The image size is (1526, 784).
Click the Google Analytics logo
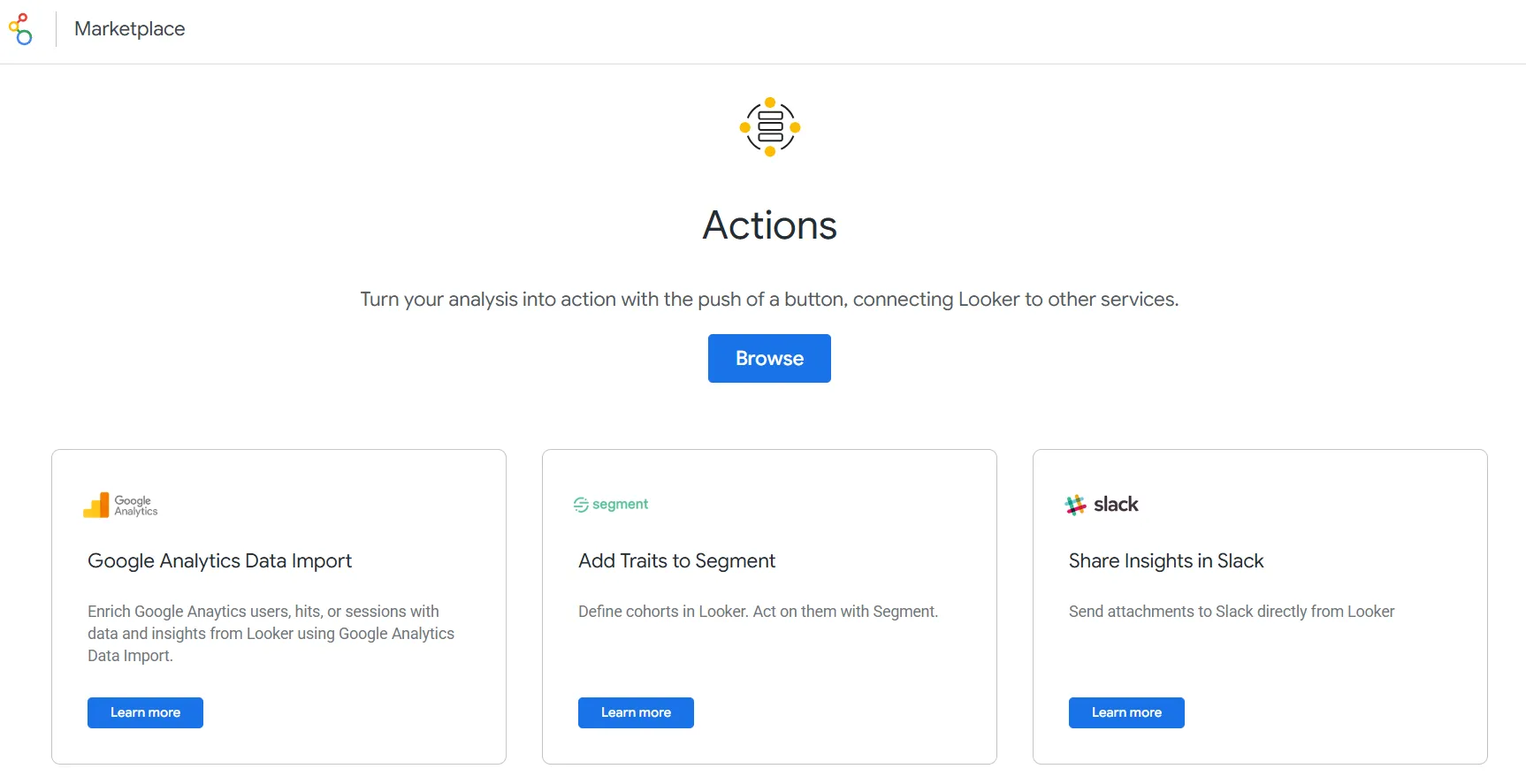[x=120, y=505]
